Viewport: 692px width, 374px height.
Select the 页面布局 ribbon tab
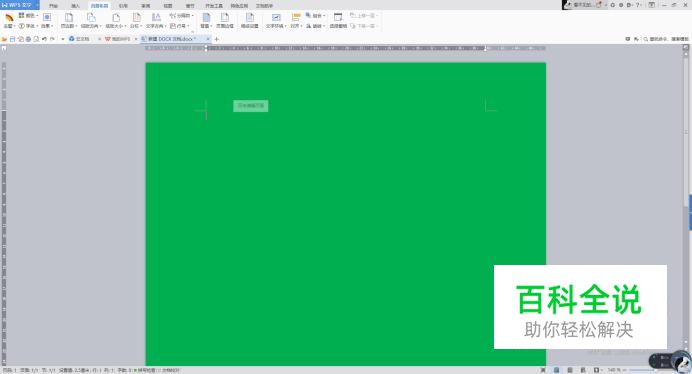(99, 6)
